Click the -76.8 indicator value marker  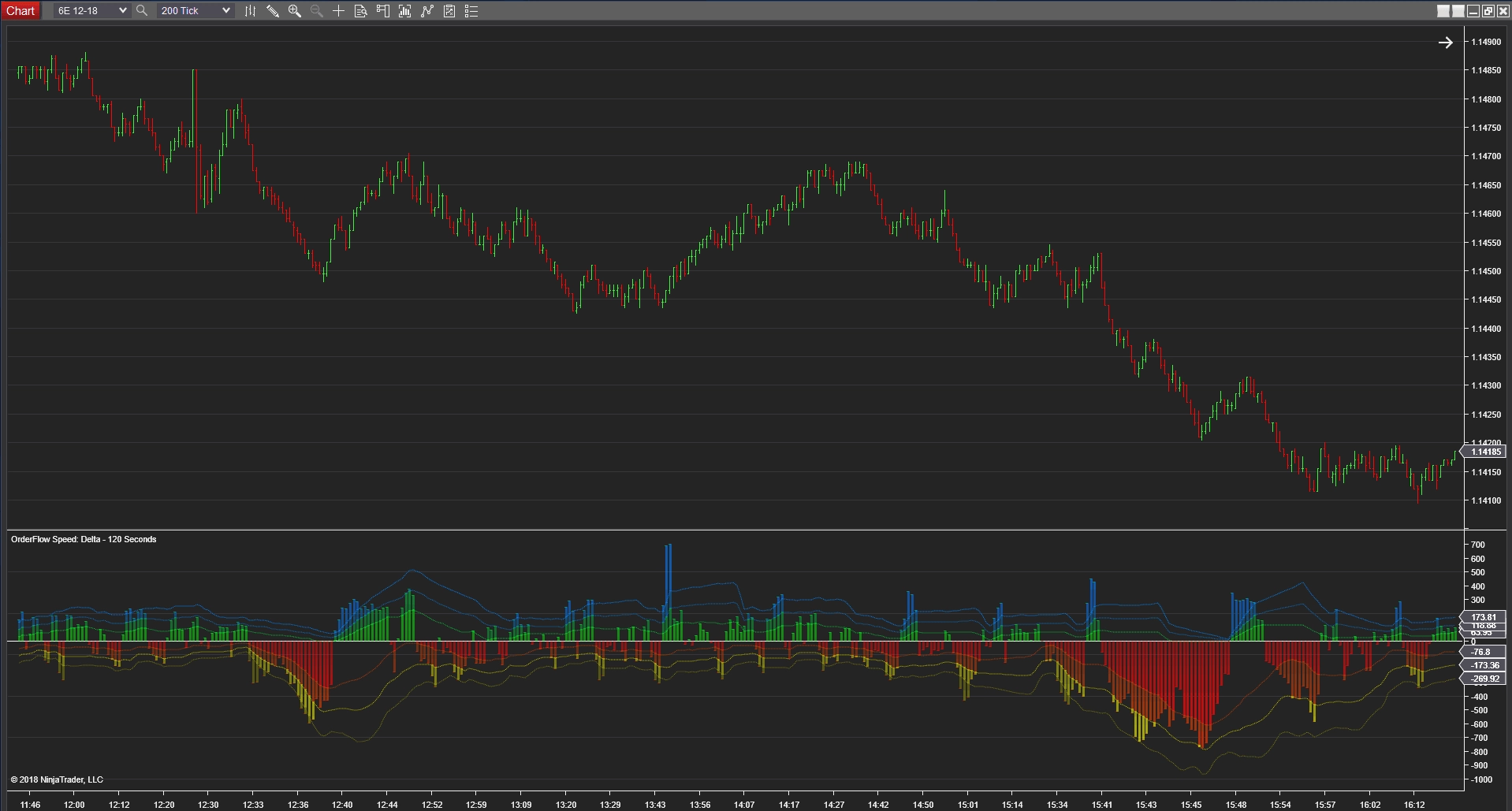point(1483,652)
